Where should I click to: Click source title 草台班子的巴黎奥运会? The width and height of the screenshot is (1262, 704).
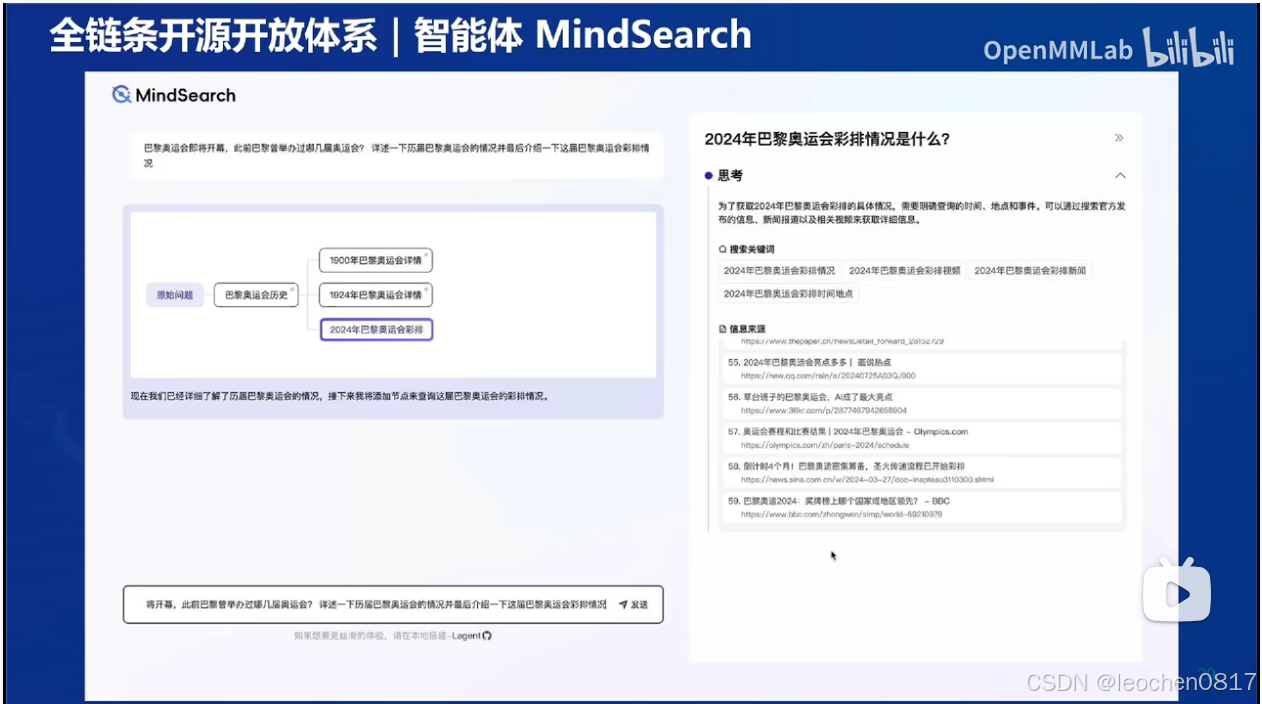coord(818,397)
